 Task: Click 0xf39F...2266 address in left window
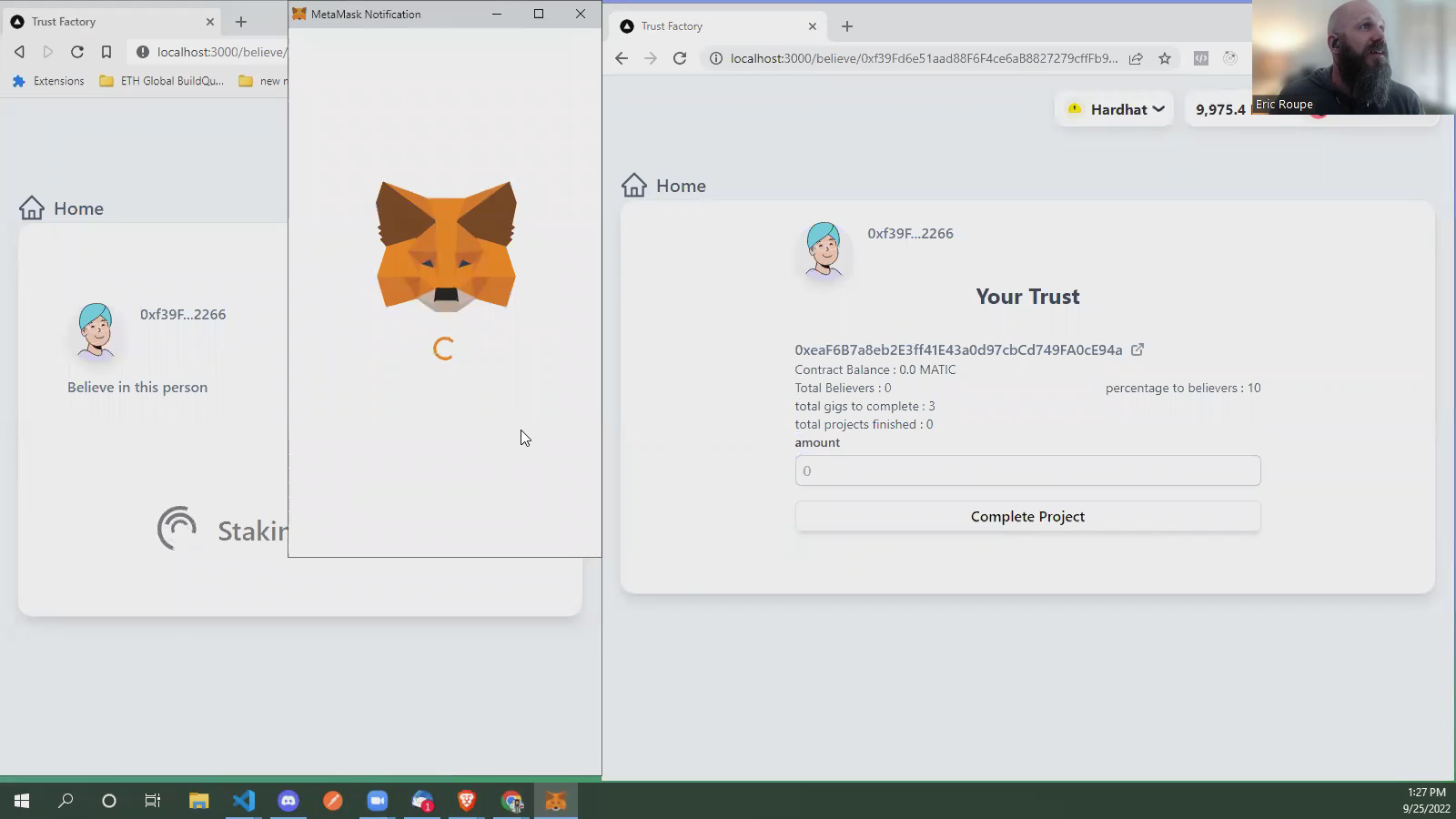(183, 314)
